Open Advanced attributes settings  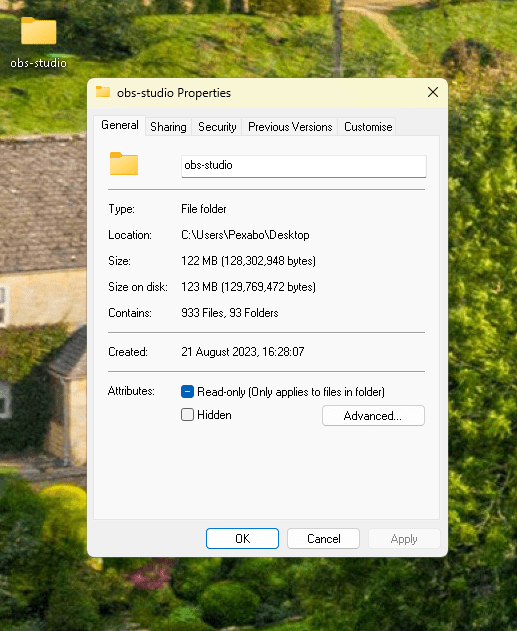pyautogui.click(x=373, y=416)
